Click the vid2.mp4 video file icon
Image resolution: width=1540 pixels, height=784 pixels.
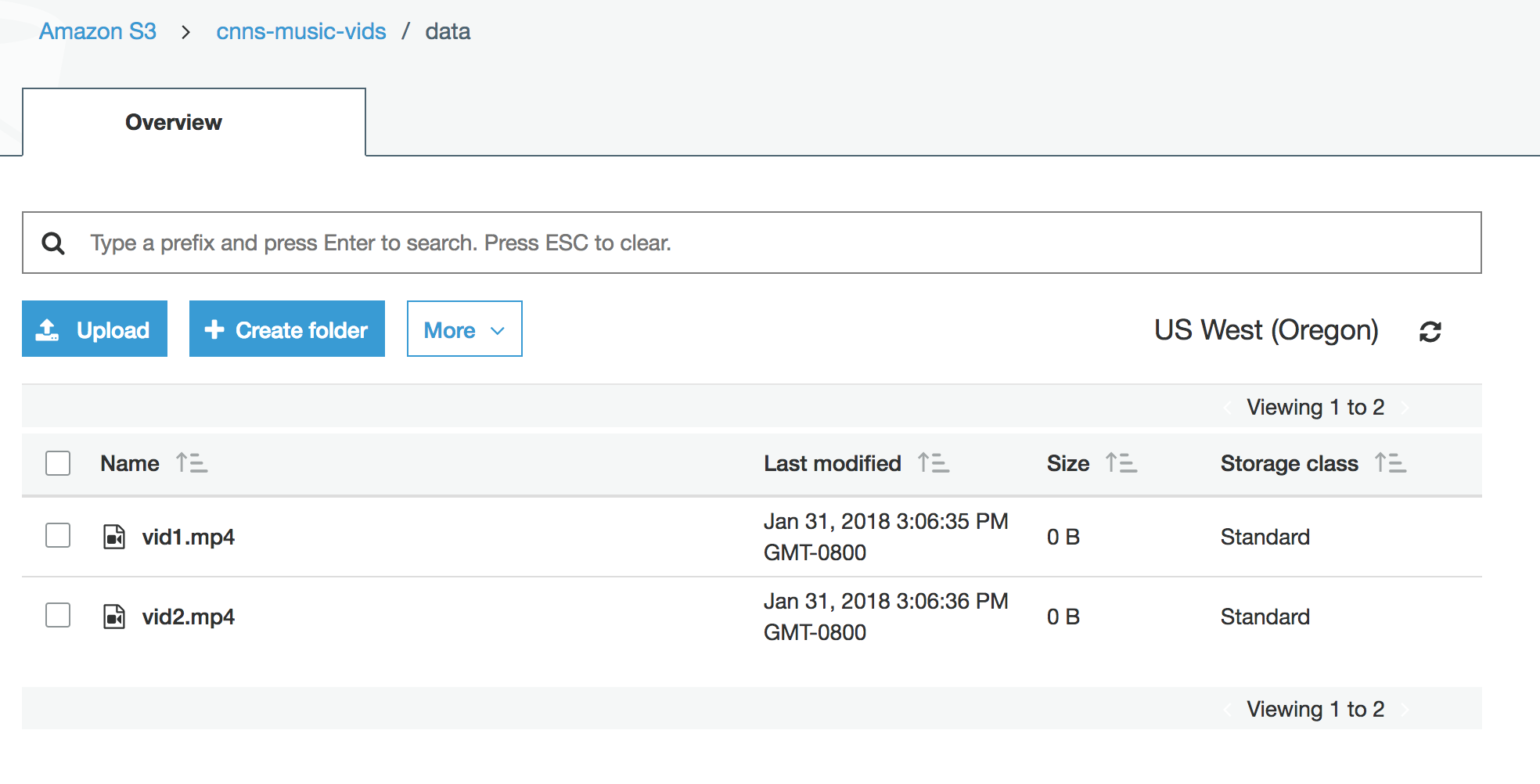pos(114,617)
